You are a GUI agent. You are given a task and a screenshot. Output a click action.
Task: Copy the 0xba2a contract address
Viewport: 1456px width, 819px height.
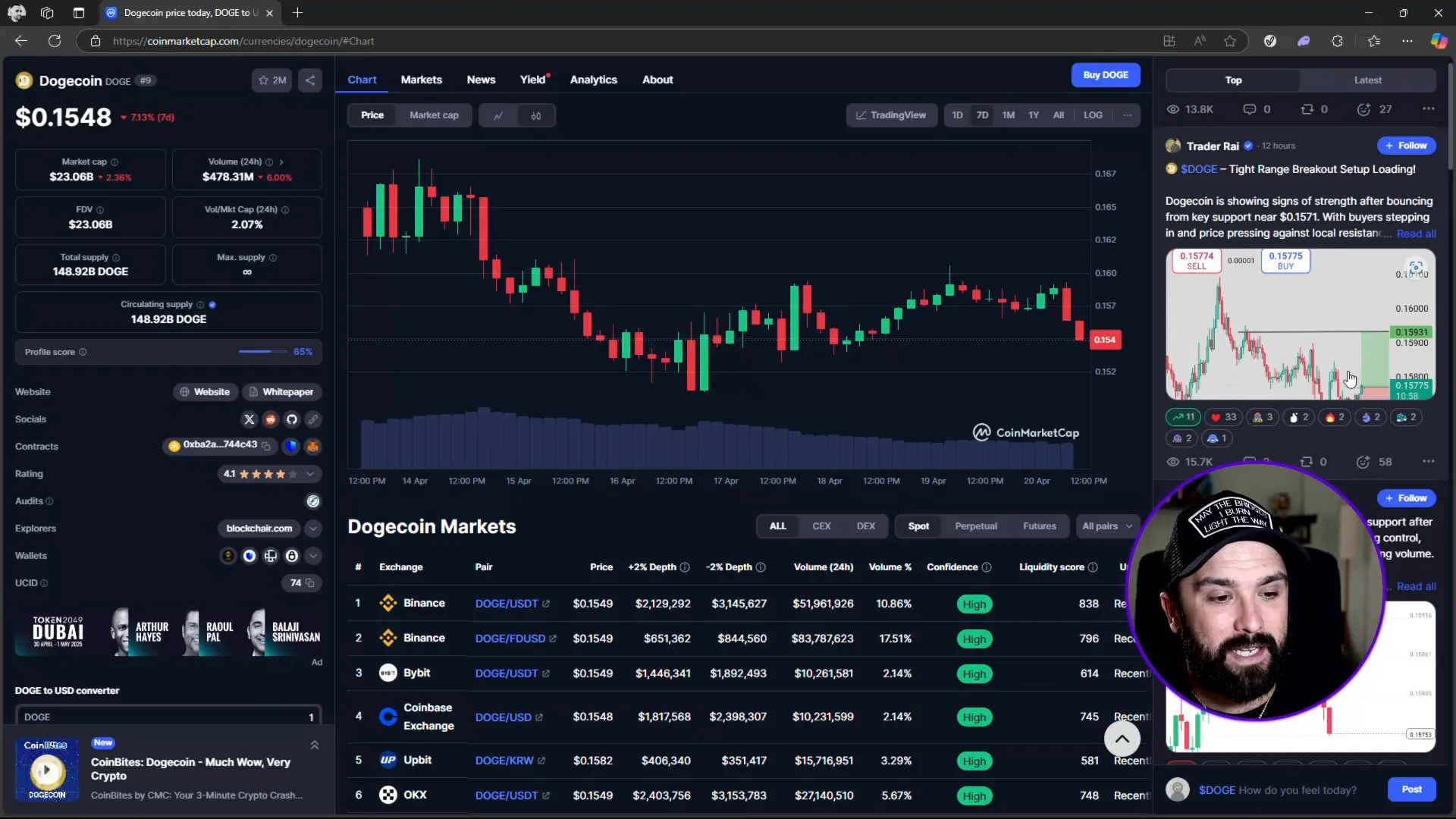pyautogui.click(x=266, y=446)
